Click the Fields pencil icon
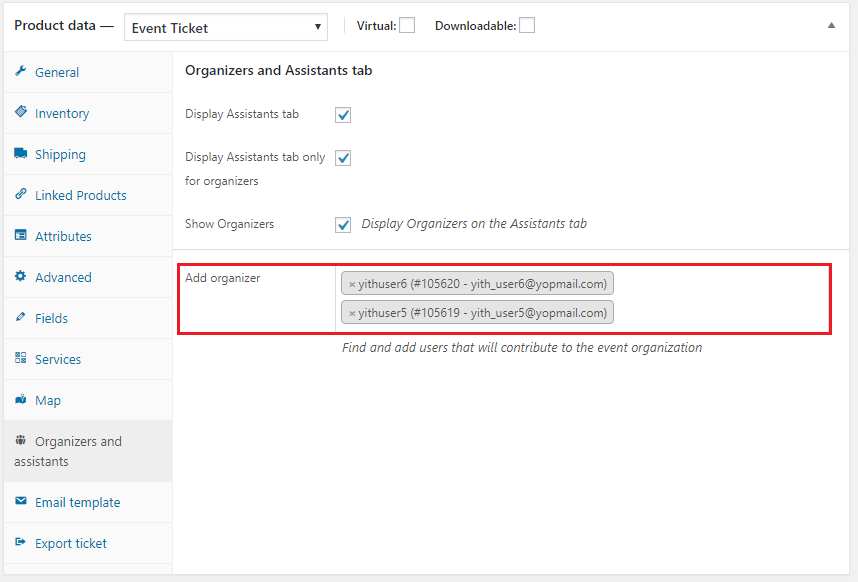 coord(20,318)
